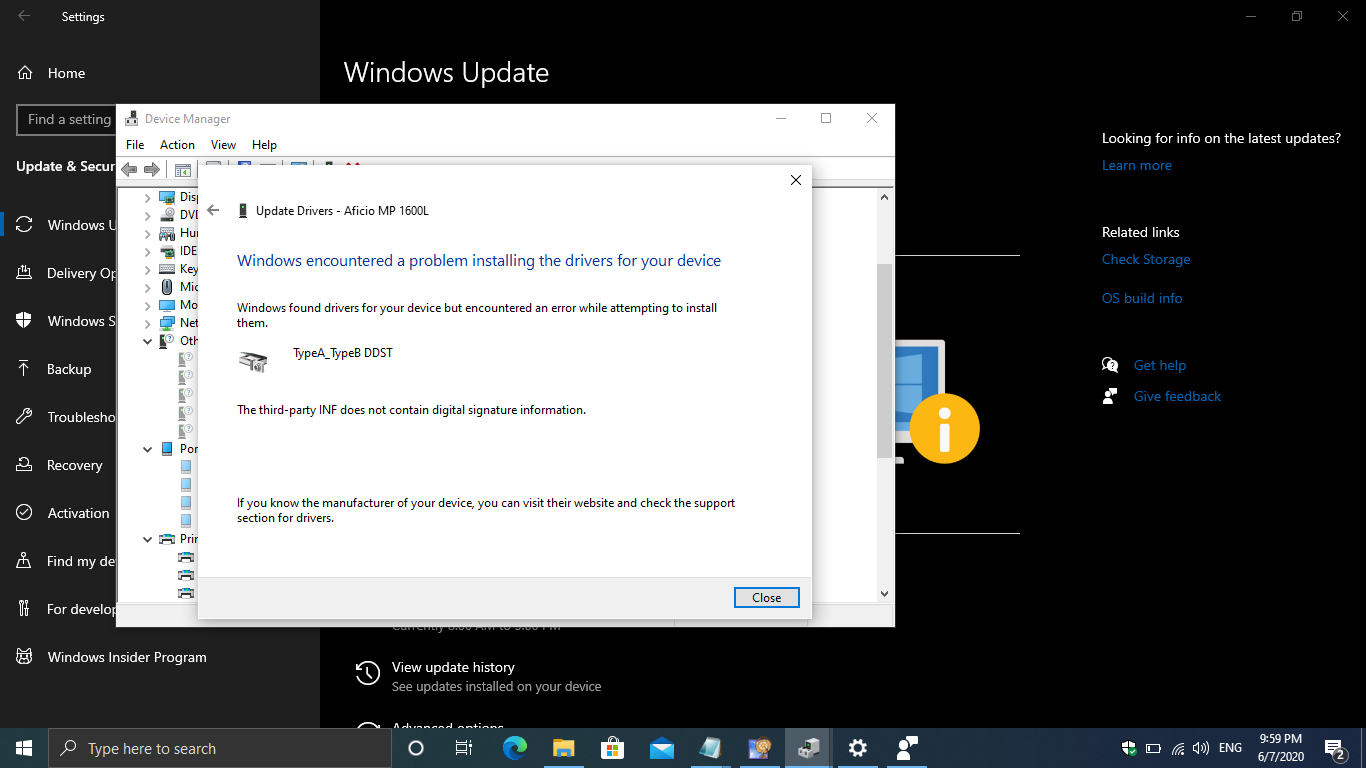Viewport: 1366px width, 768px height.
Task: Go to Settings Home
Action: [x=66, y=73]
